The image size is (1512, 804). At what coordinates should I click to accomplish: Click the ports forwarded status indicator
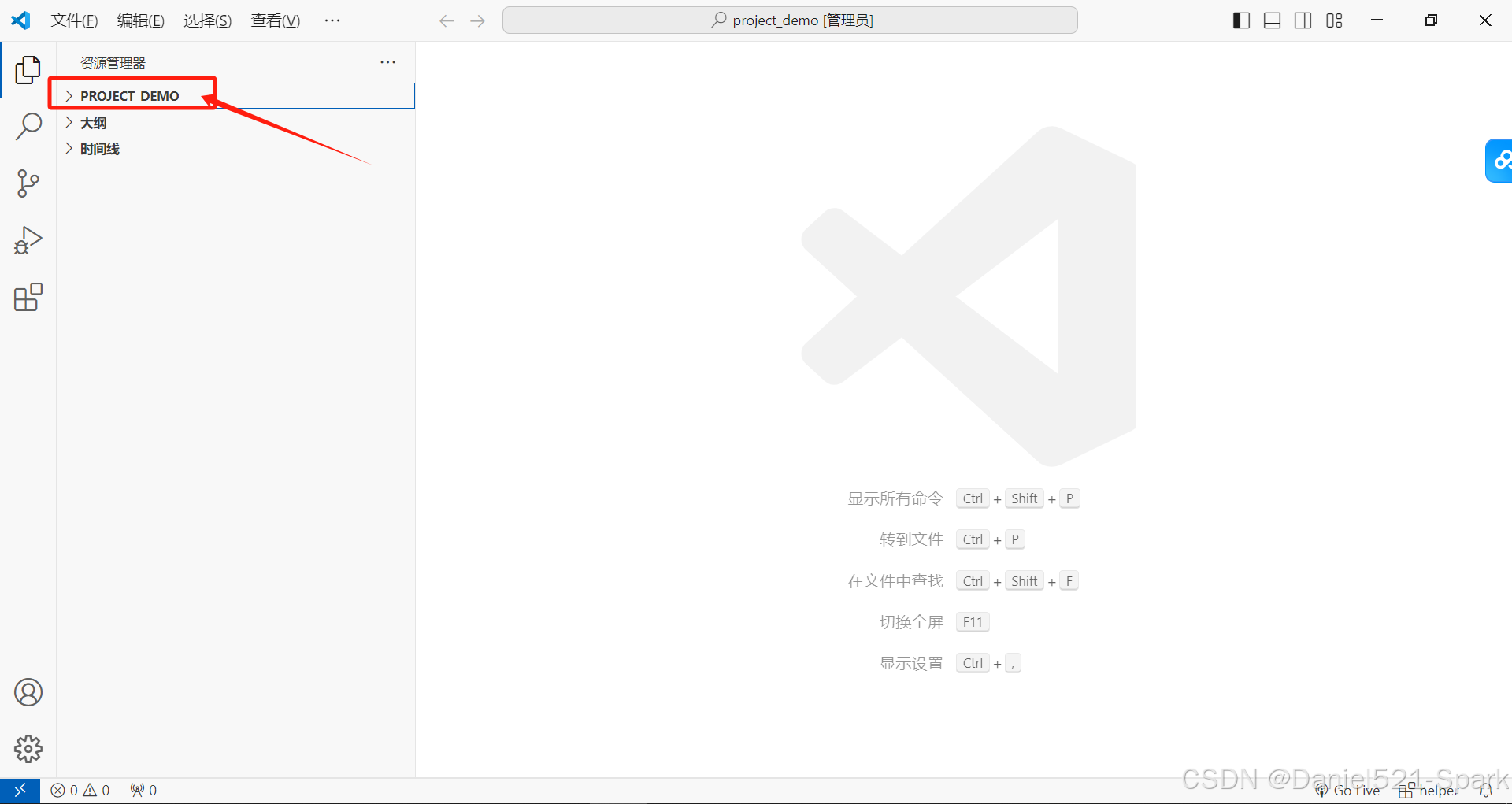143,790
